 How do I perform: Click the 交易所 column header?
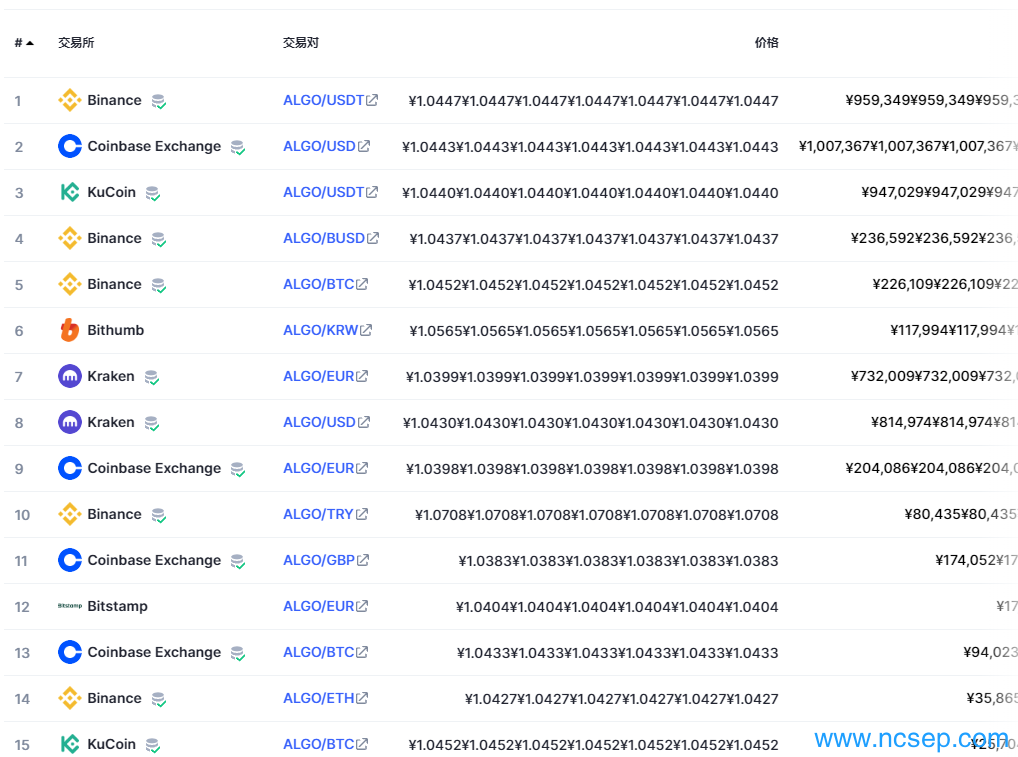76,43
